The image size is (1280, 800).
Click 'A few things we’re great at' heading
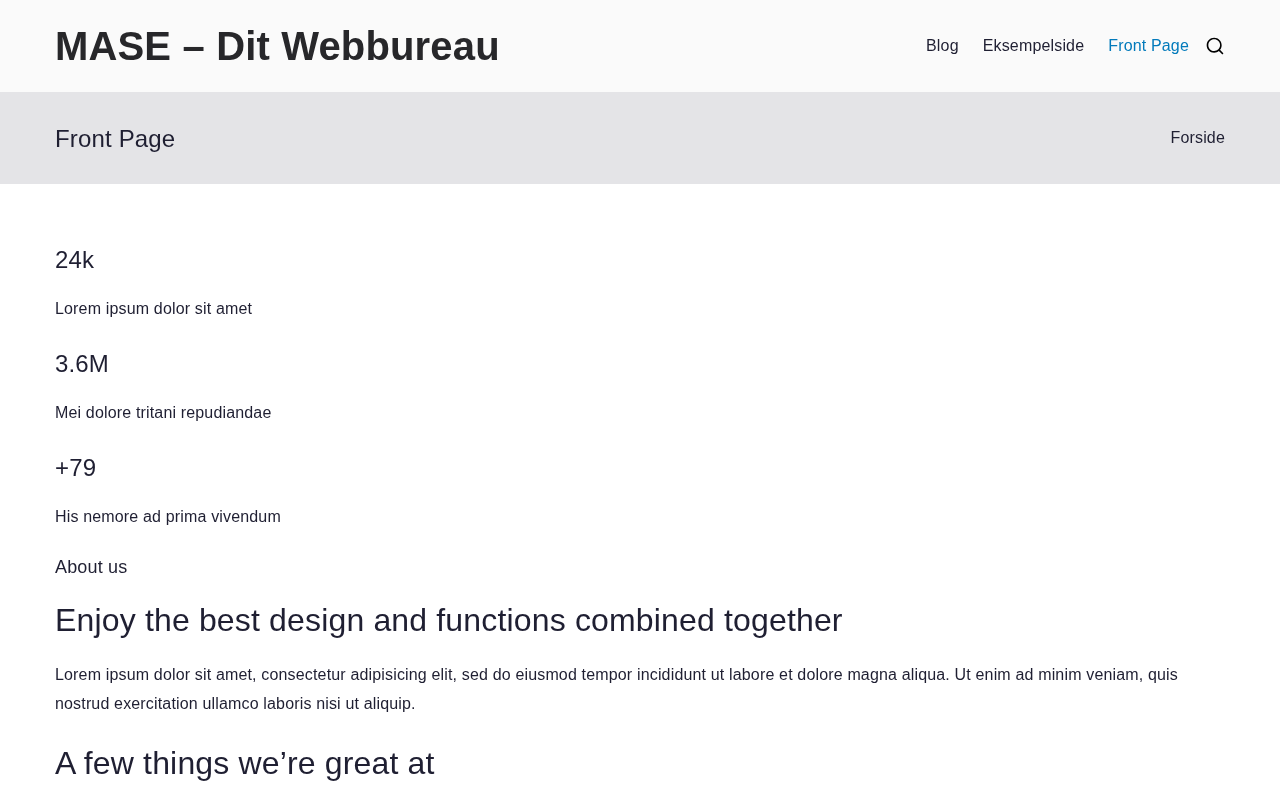point(245,763)
